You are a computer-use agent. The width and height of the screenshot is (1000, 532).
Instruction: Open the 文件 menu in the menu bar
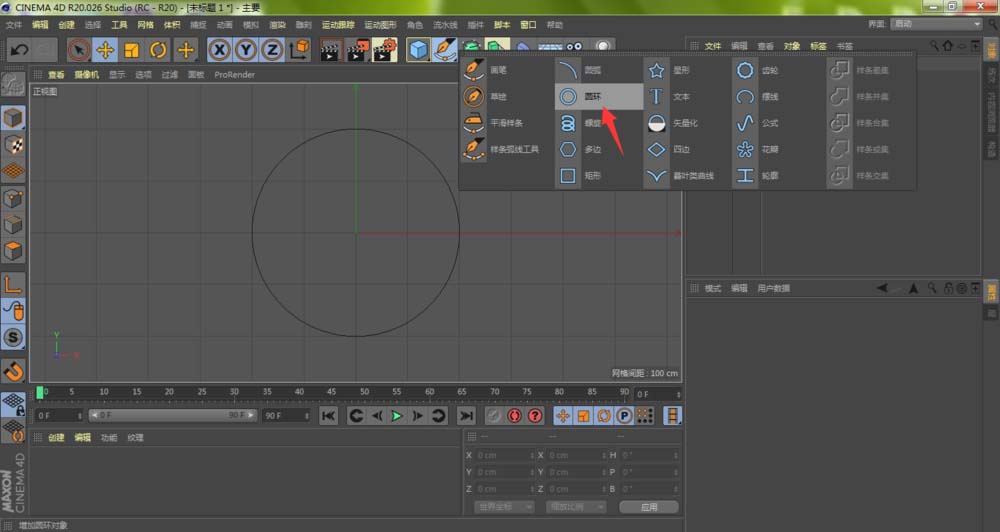pyautogui.click(x=14, y=24)
